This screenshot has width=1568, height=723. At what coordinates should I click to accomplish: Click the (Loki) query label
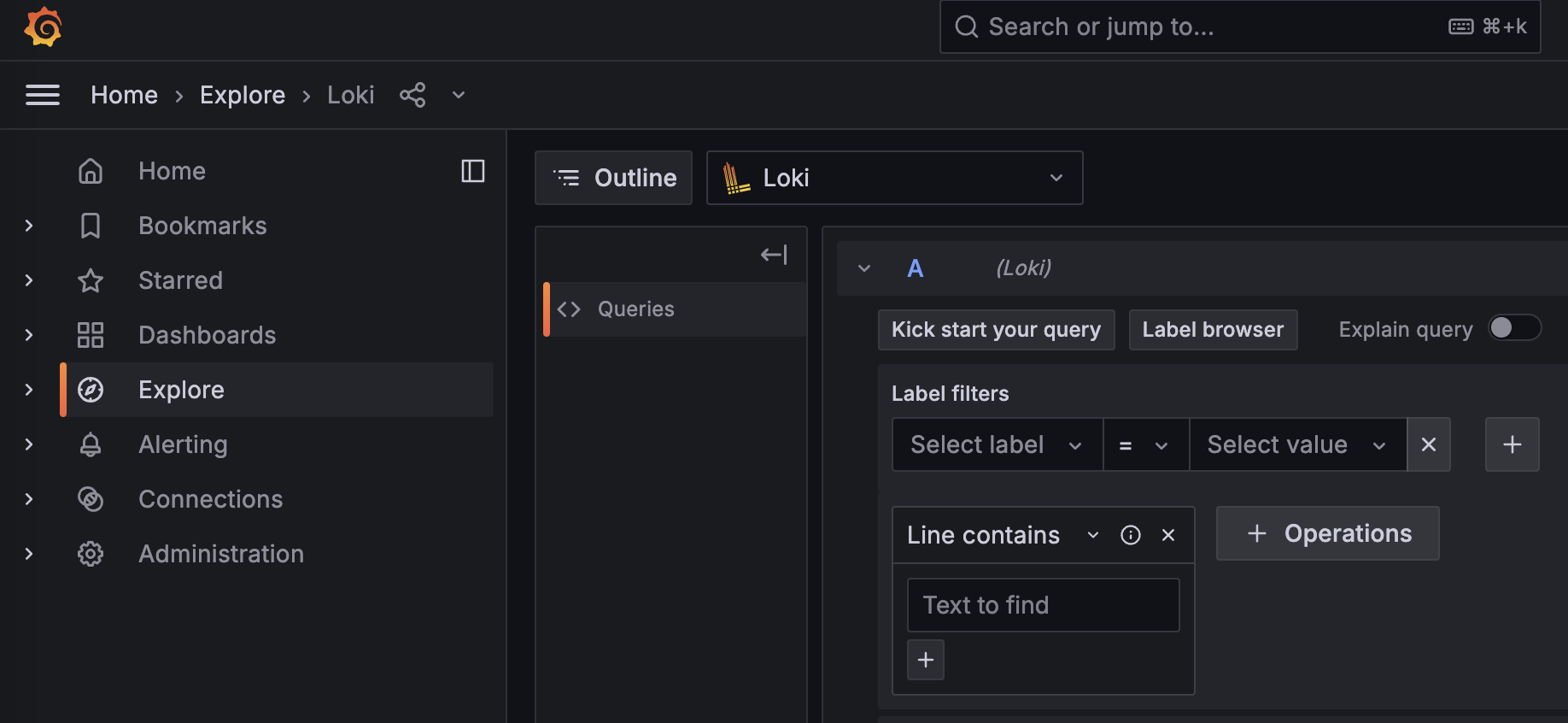[x=1023, y=268]
